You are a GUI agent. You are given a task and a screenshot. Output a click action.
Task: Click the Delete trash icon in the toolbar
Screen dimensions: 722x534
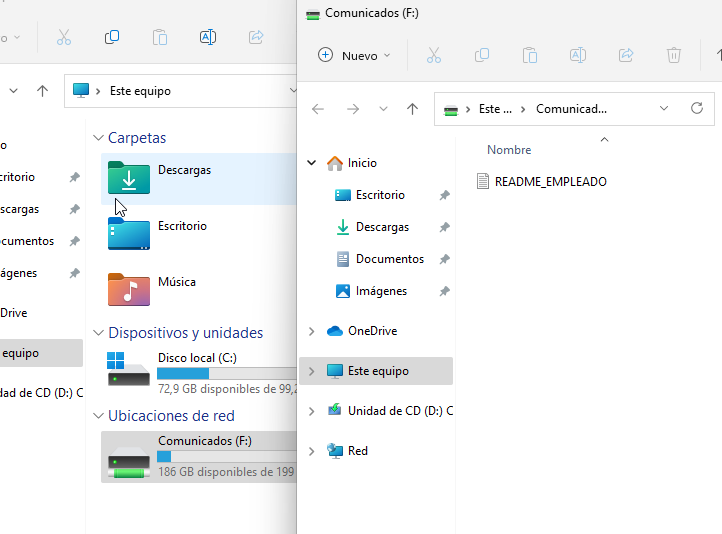[x=674, y=56]
